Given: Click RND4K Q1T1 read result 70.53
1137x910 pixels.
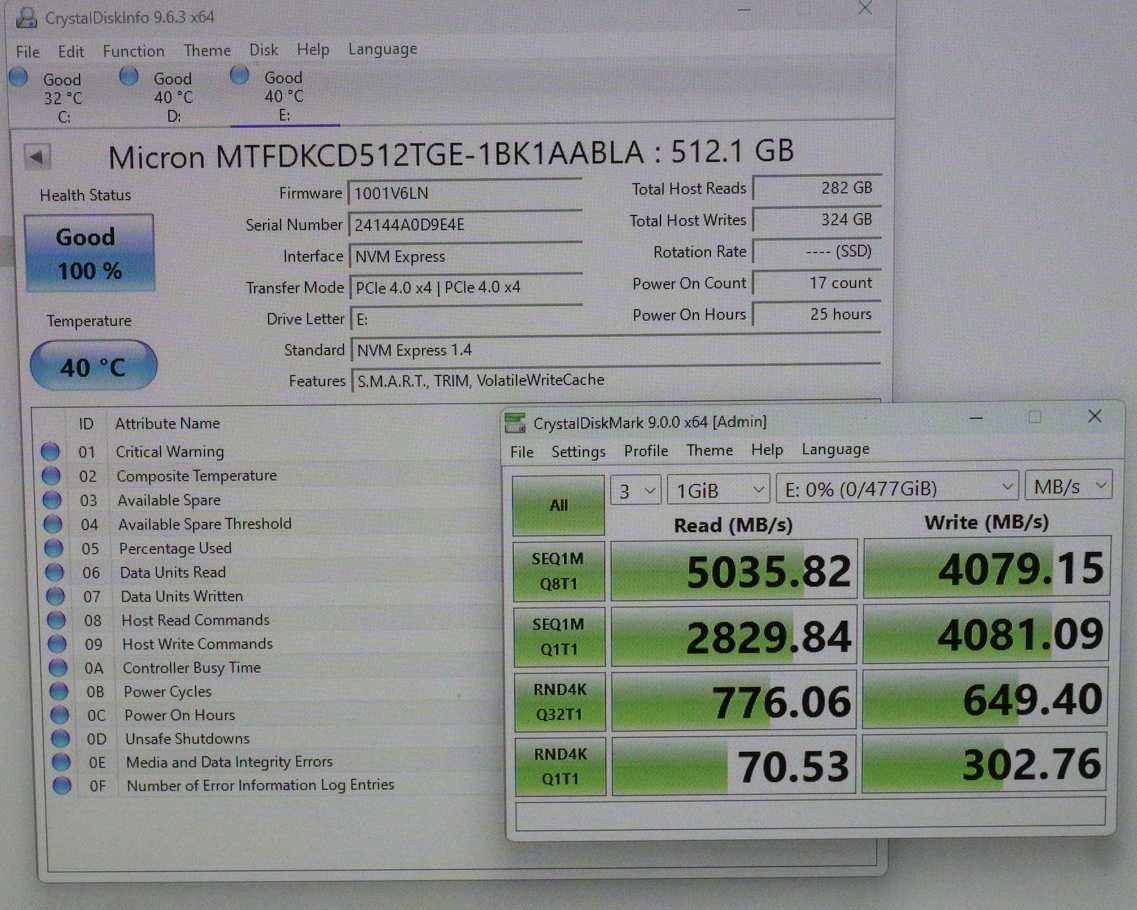Looking at the screenshot, I should coord(734,766).
